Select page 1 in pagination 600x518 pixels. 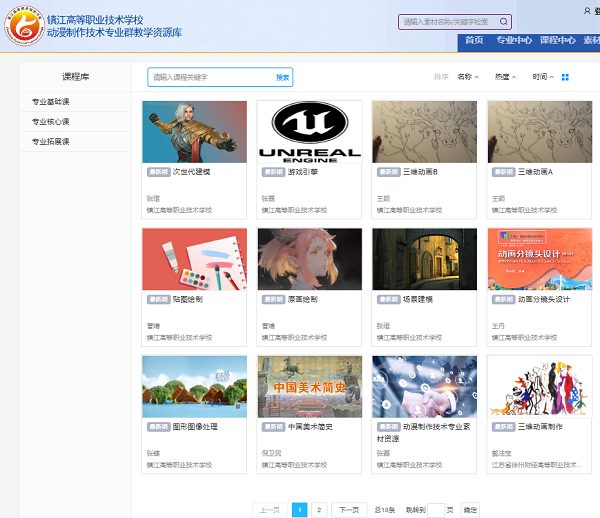pos(300,510)
